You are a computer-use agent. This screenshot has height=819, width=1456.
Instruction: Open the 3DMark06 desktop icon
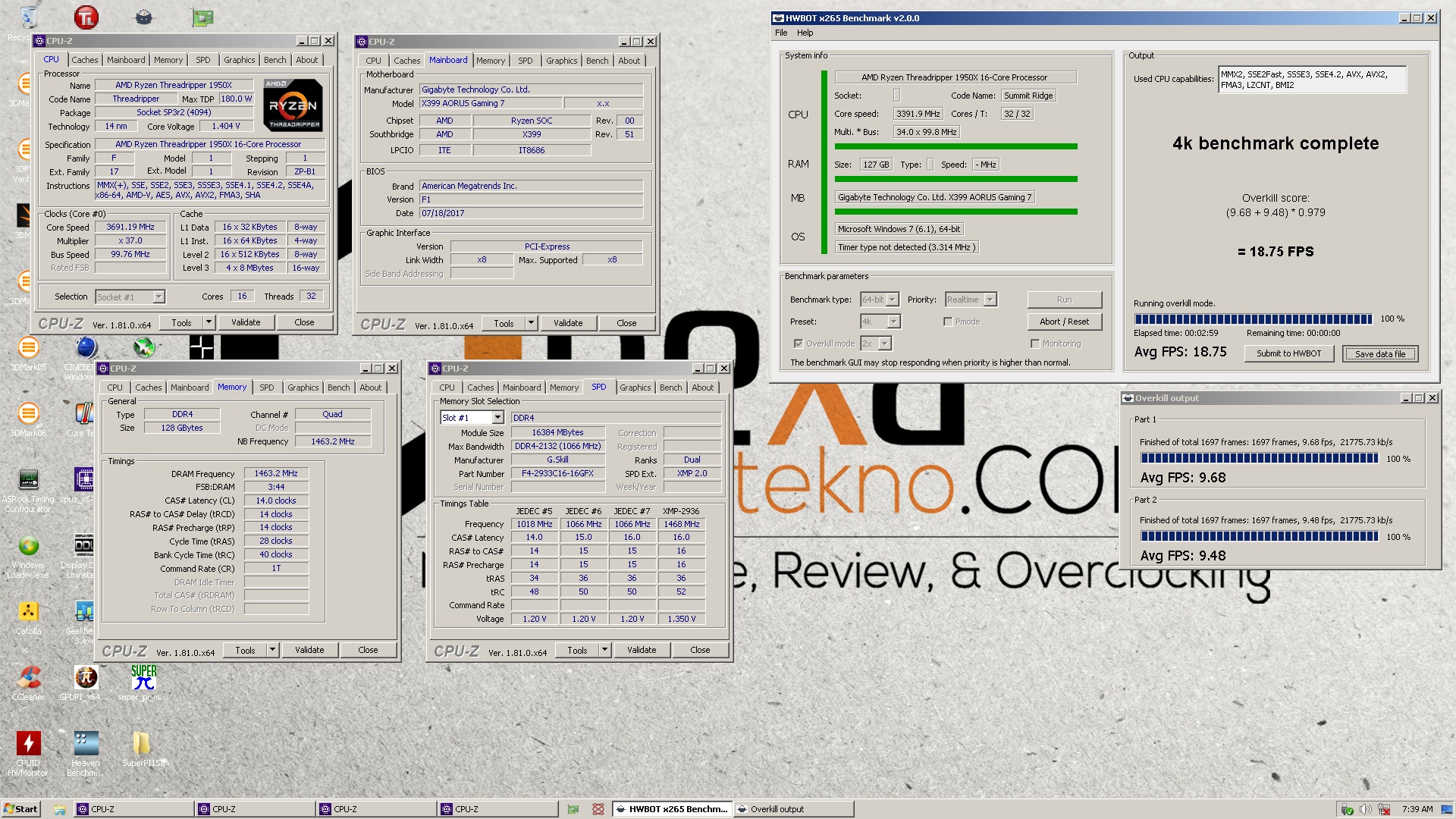coord(28,420)
